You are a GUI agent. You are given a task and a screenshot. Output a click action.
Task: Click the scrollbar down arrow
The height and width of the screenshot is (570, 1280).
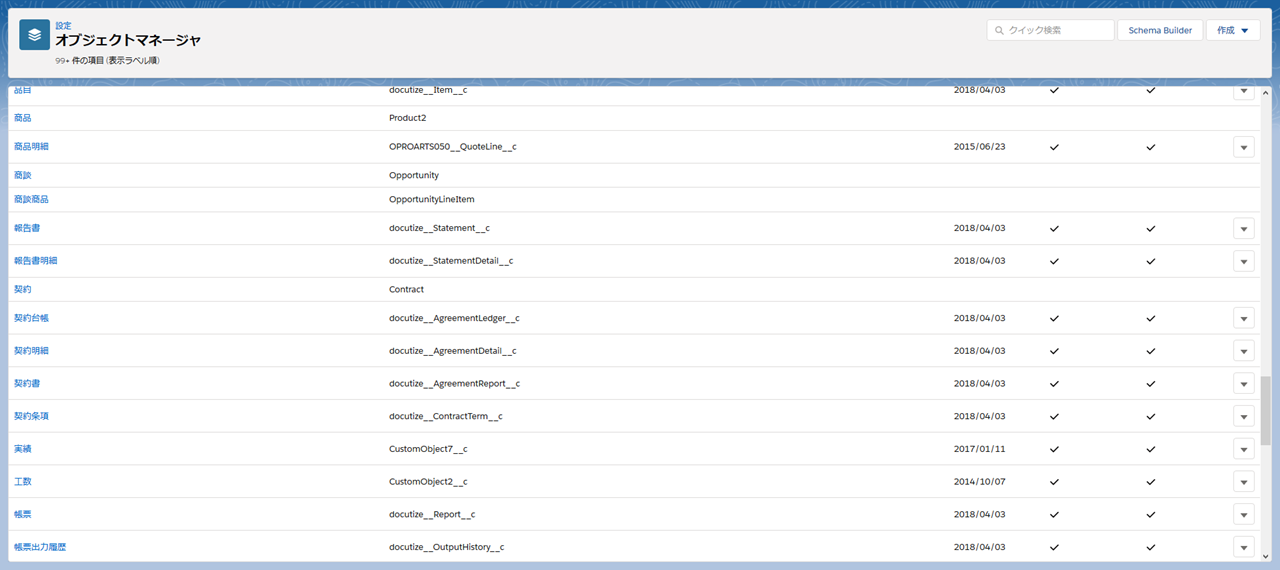click(x=1265, y=554)
